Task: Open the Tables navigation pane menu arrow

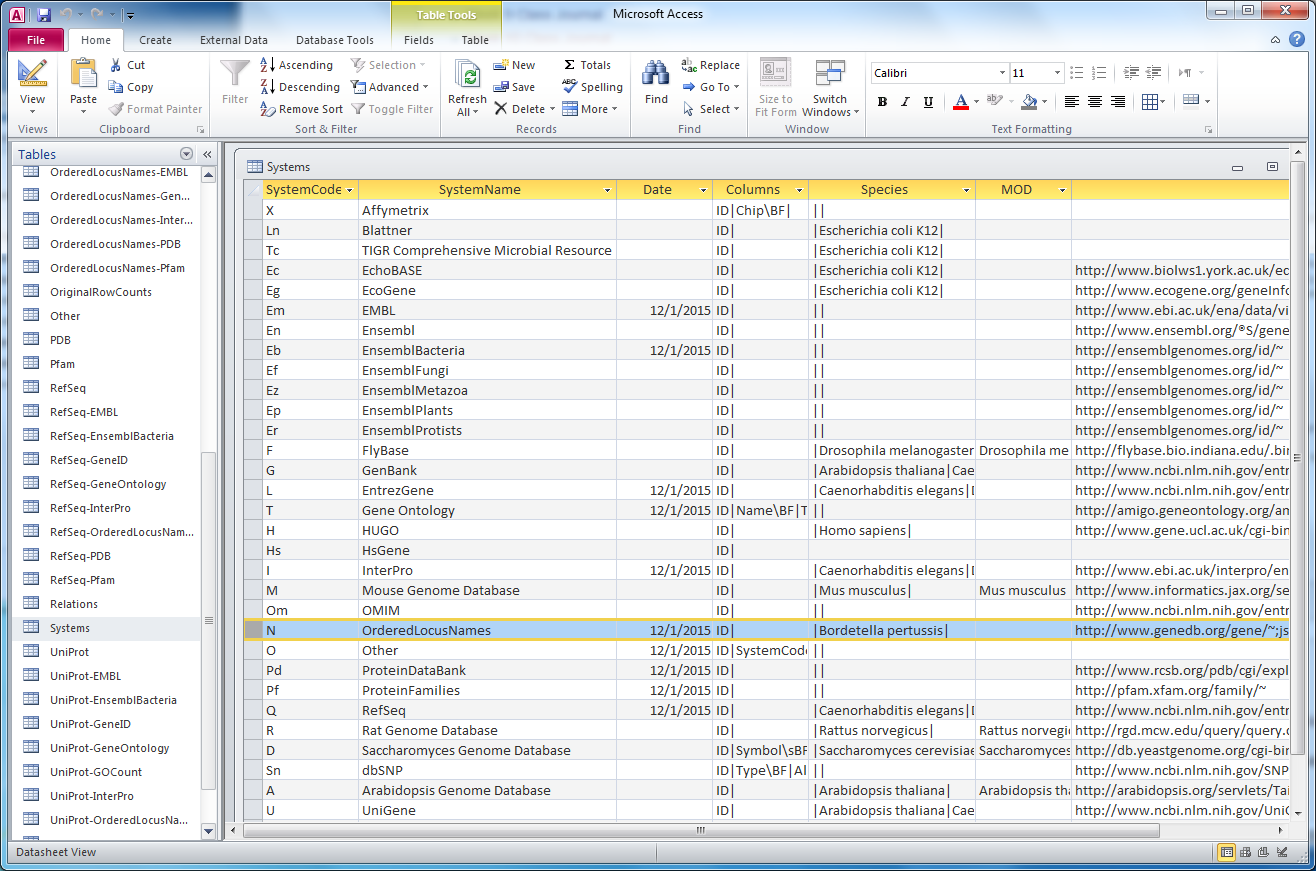Action: pyautogui.click(x=186, y=154)
